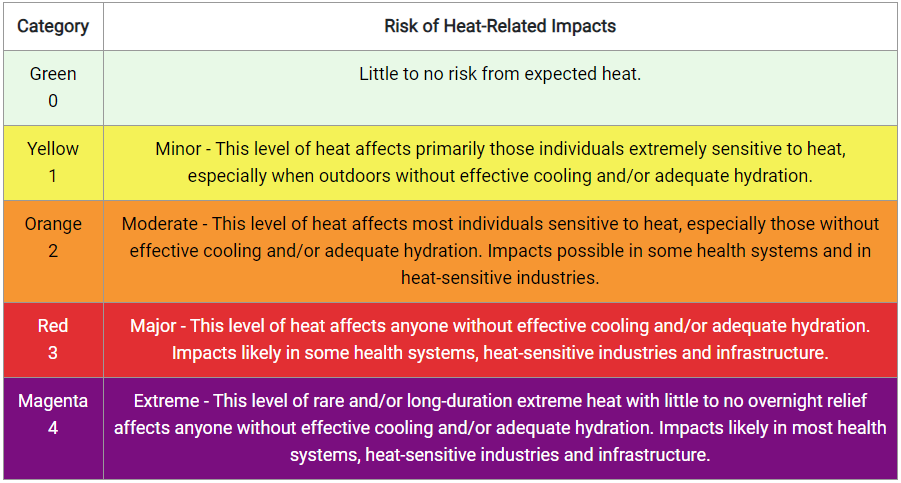Screen dimensions: 901x483
Task: Click the word 'Moderate' in orange row
Action: (160, 224)
